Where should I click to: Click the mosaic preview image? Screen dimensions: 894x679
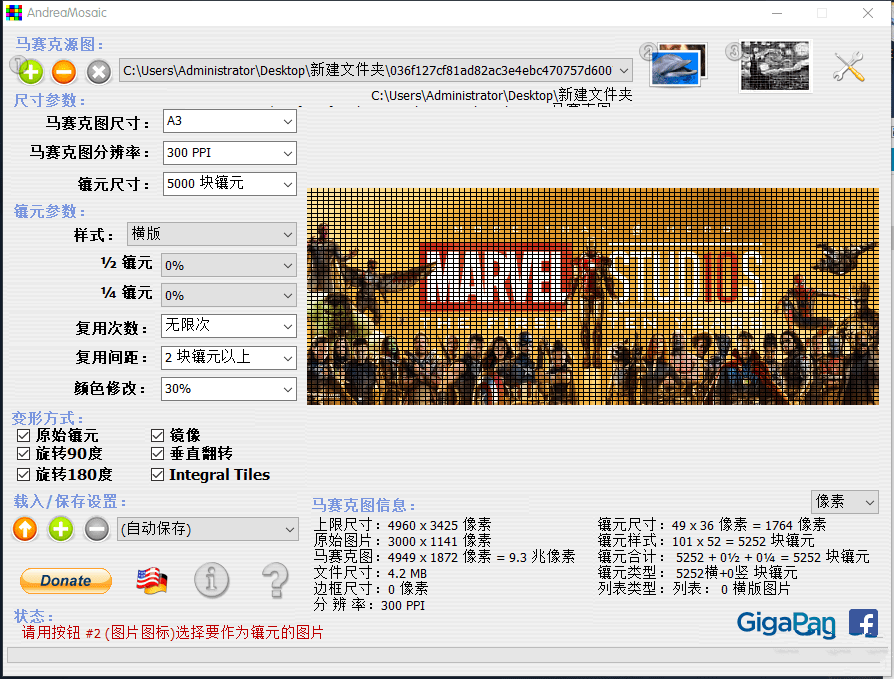click(597, 296)
